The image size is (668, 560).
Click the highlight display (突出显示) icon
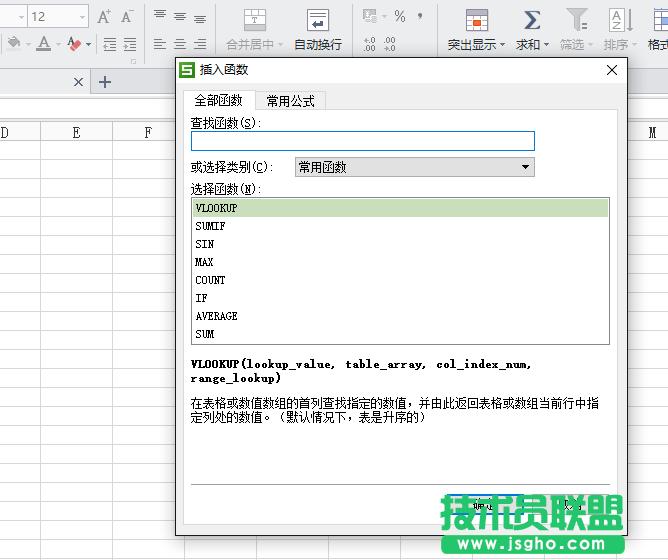477,20
